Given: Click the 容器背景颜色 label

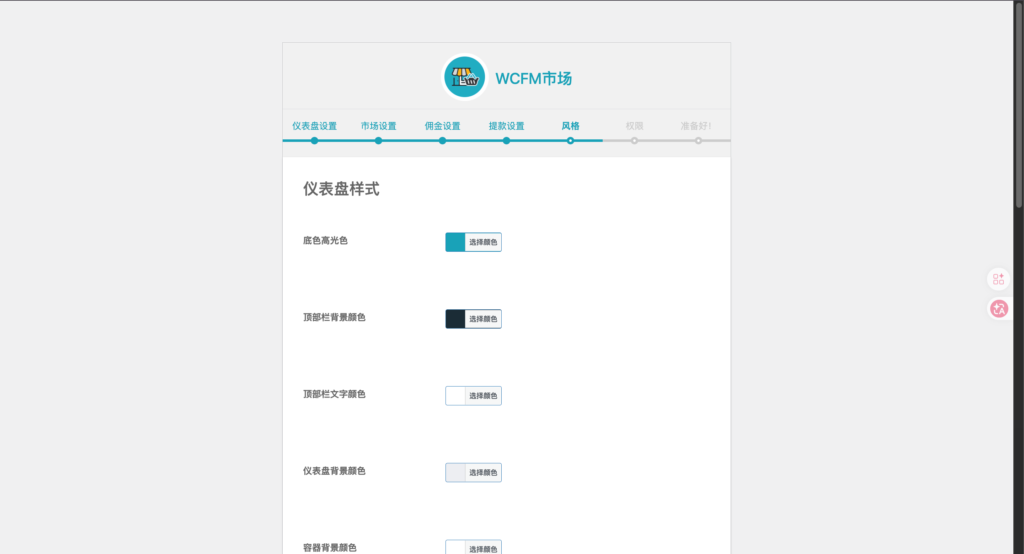Looking at the screenshot, I should pos(330,547).
